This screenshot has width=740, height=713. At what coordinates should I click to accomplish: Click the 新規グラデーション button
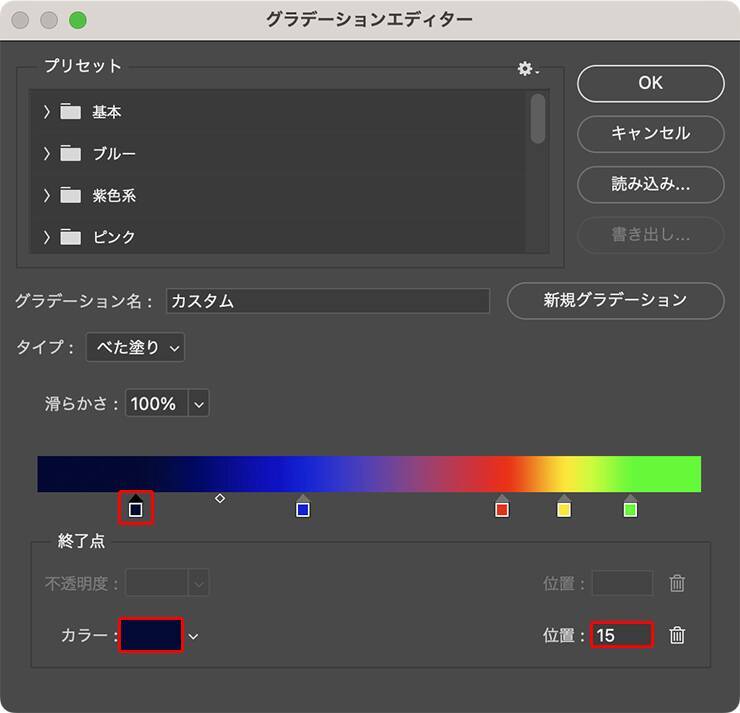(x=615, y=300)
